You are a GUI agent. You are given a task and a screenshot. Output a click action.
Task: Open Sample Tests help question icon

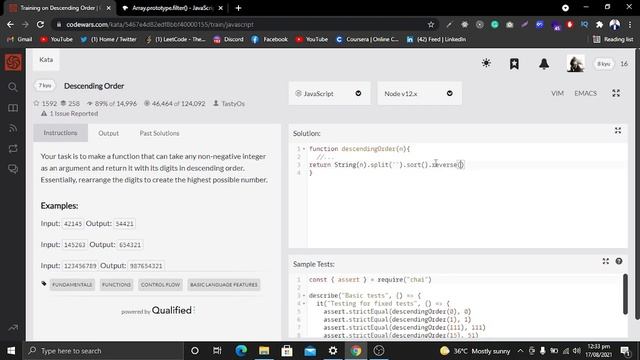pos(619,261)
